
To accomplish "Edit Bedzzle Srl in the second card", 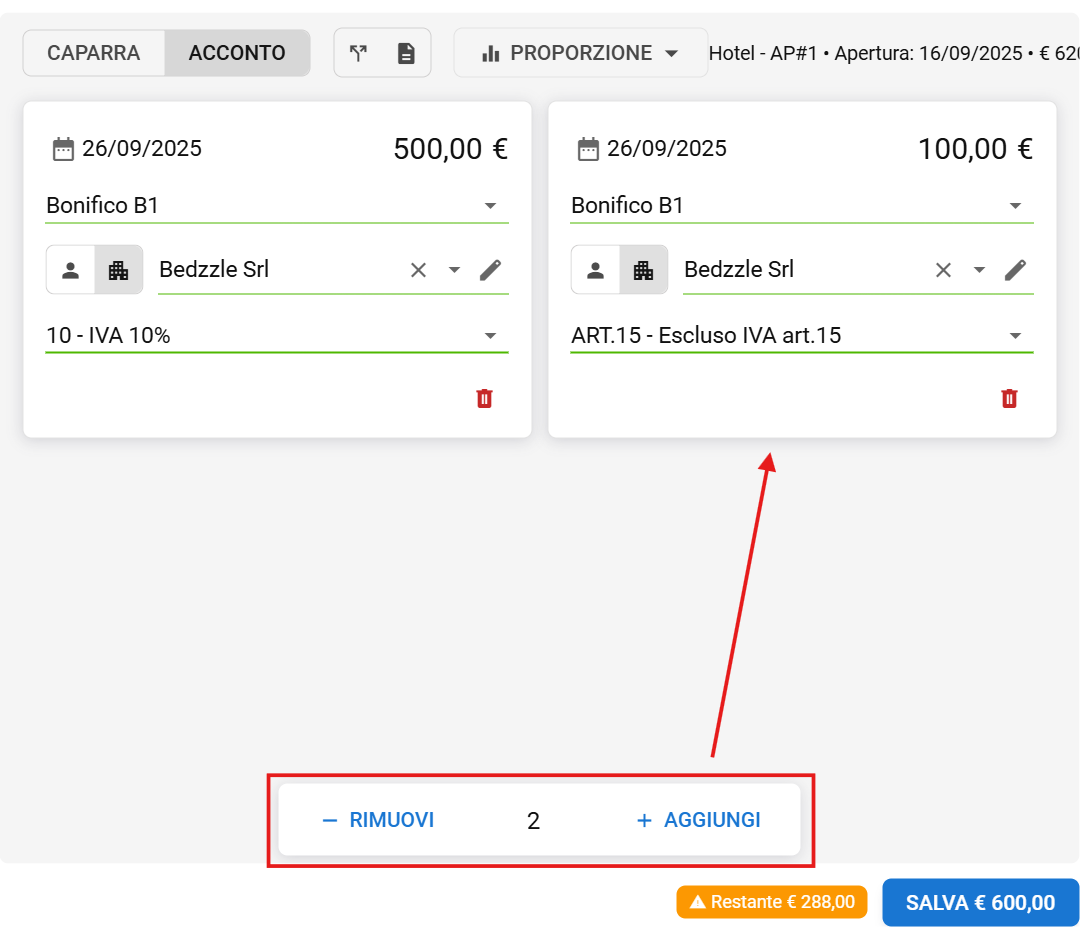I will tap(1015, 270).
